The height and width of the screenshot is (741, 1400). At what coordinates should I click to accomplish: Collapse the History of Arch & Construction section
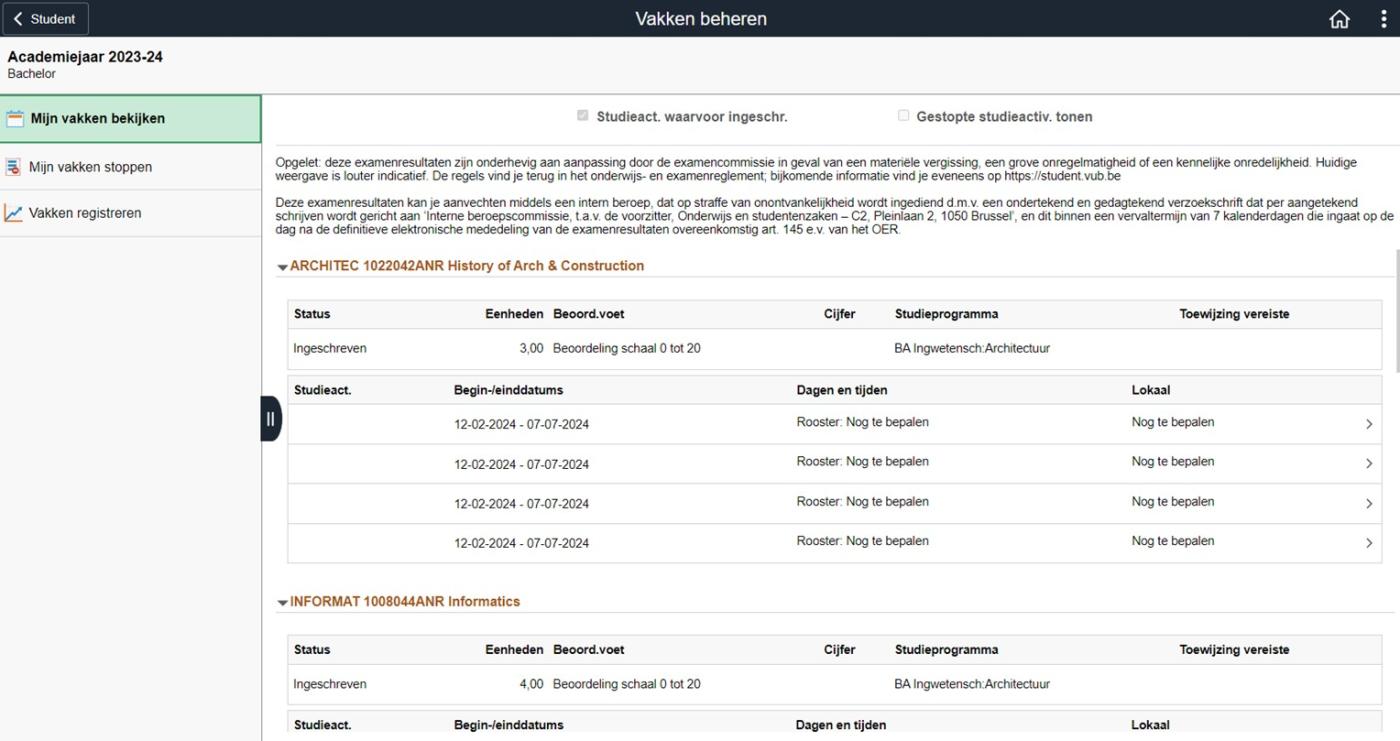[x=283, y=267]
